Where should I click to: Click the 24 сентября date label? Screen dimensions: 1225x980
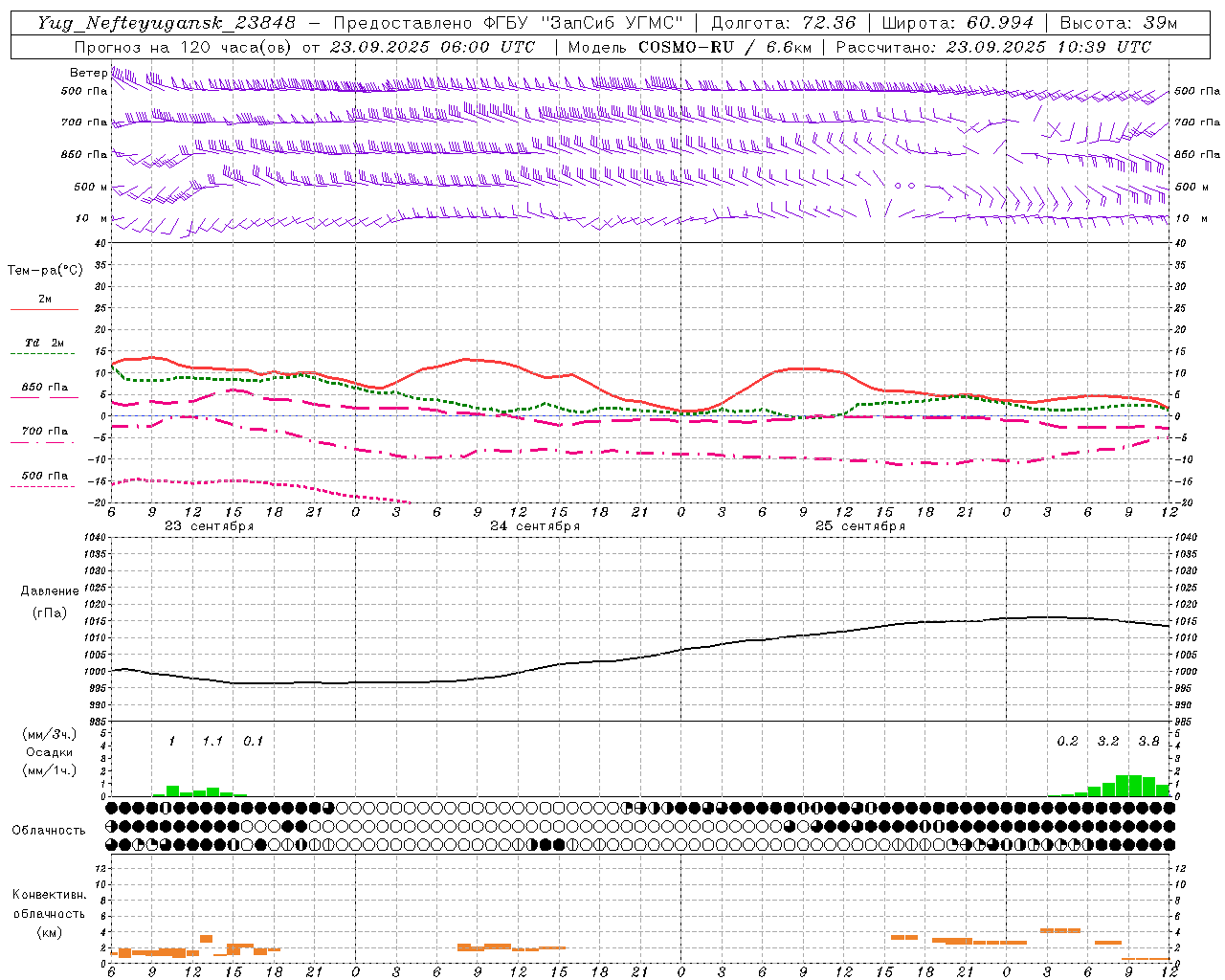point(535,526)
